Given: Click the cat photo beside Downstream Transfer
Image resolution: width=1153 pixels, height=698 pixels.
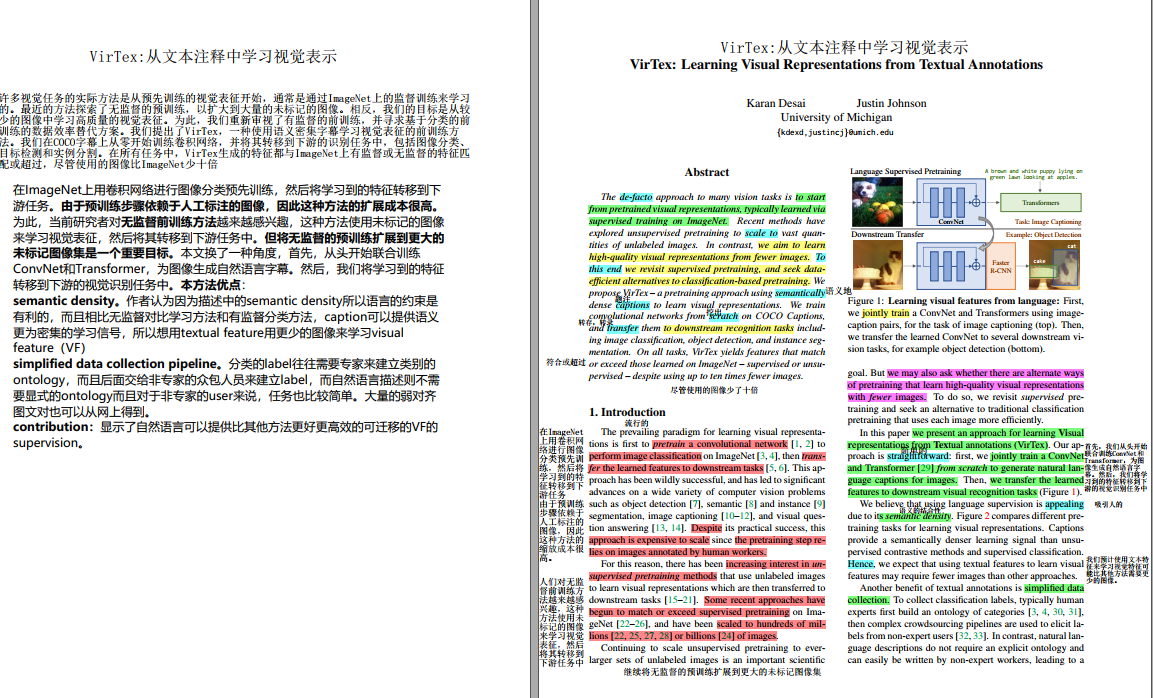Looking at the screenshot, I should click(x=877, y=265).
